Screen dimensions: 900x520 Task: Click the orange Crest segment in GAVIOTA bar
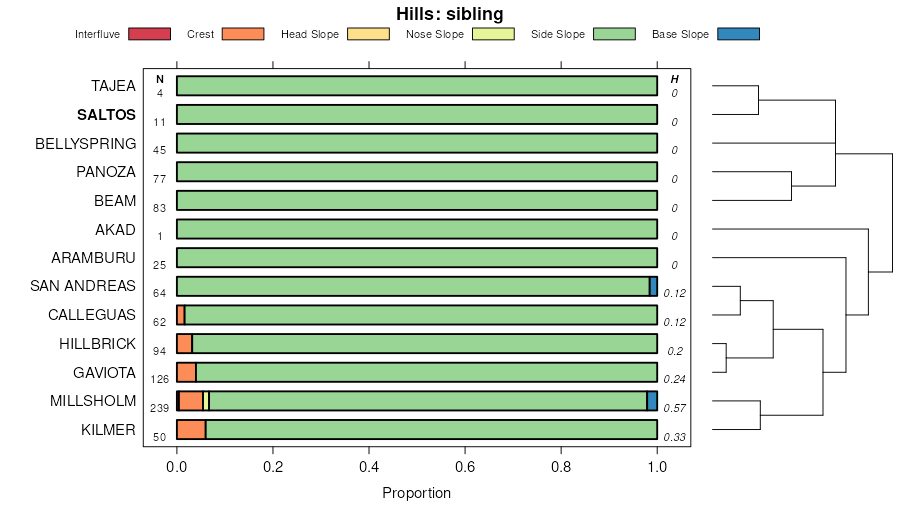(186, 373)
